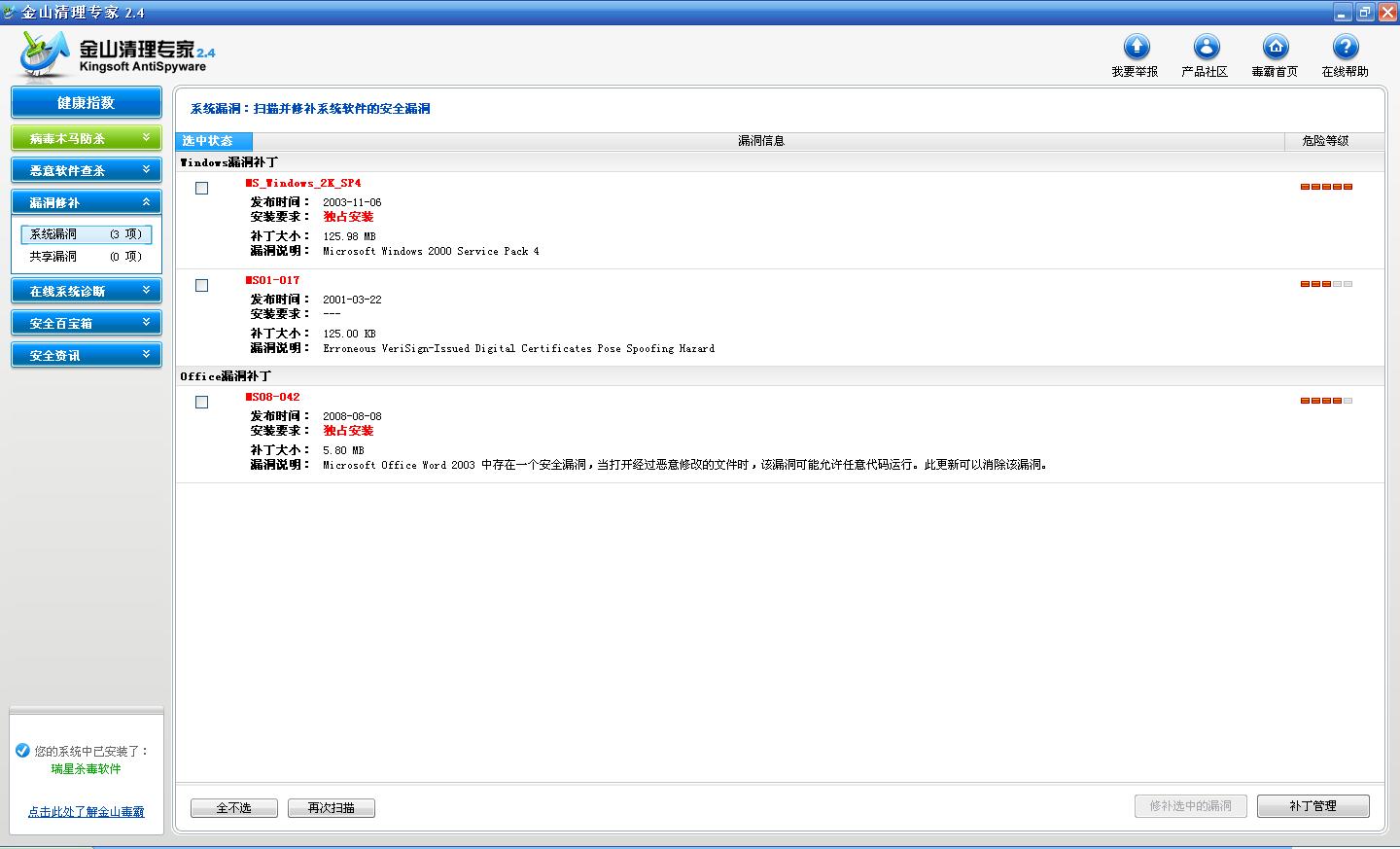The height and width of the screenshot is (849, 1400).
Task: Expand the 安全资讯 section chevron
Action: tap(147, 355)
